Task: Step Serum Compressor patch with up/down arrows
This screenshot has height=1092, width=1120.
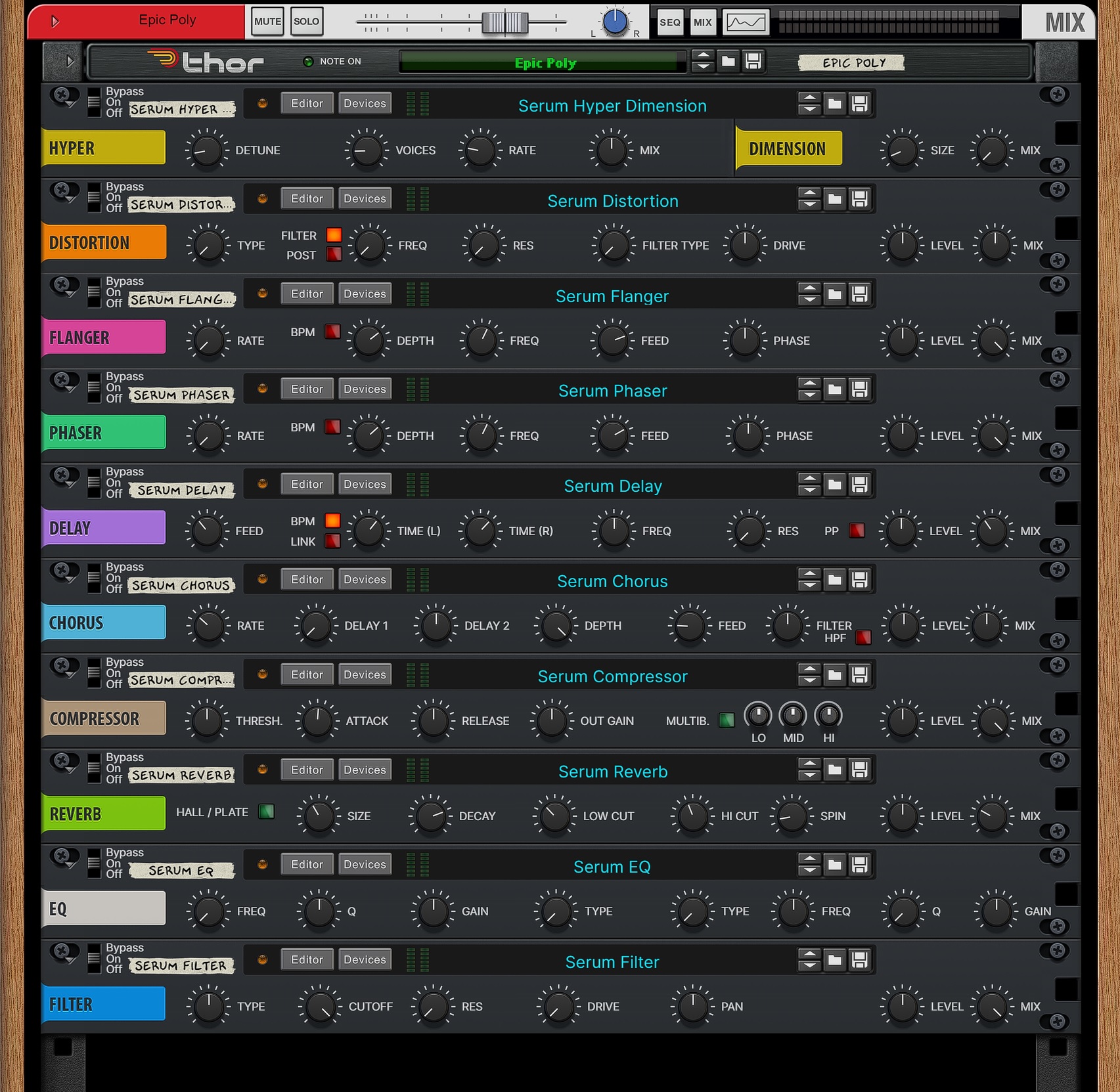Action: 809,674
